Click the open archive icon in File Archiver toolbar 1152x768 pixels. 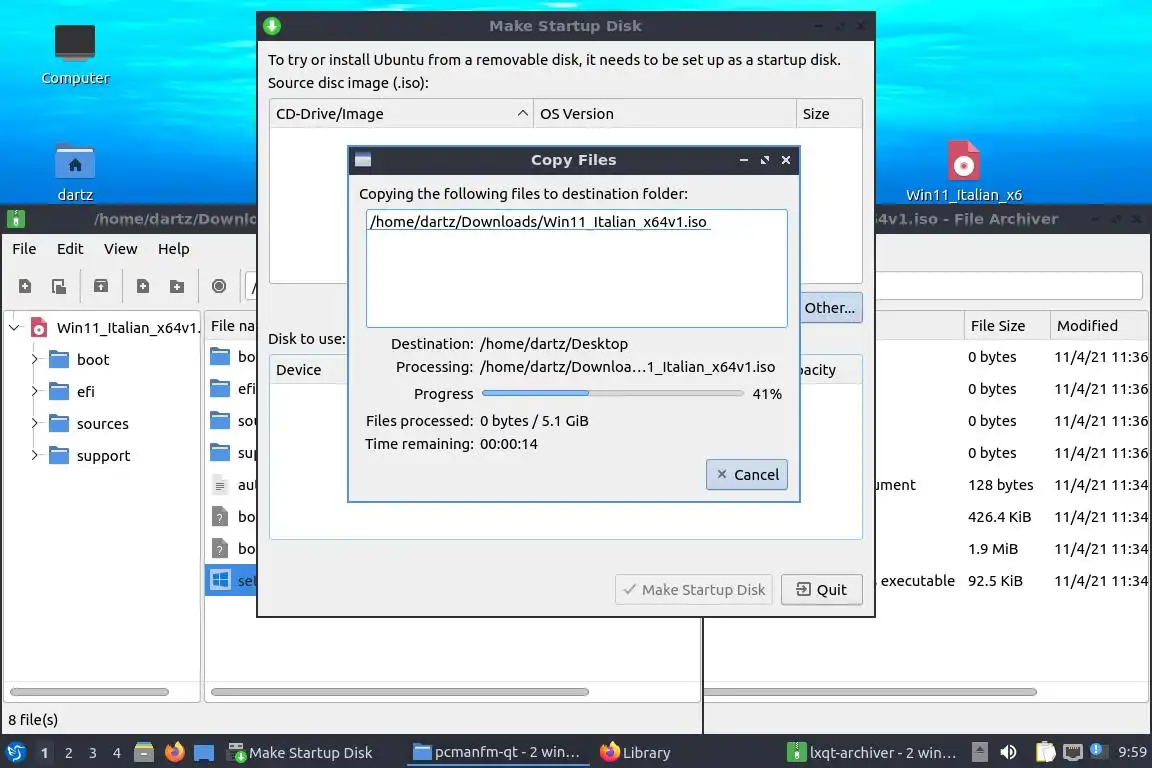(x=59, y=286)
